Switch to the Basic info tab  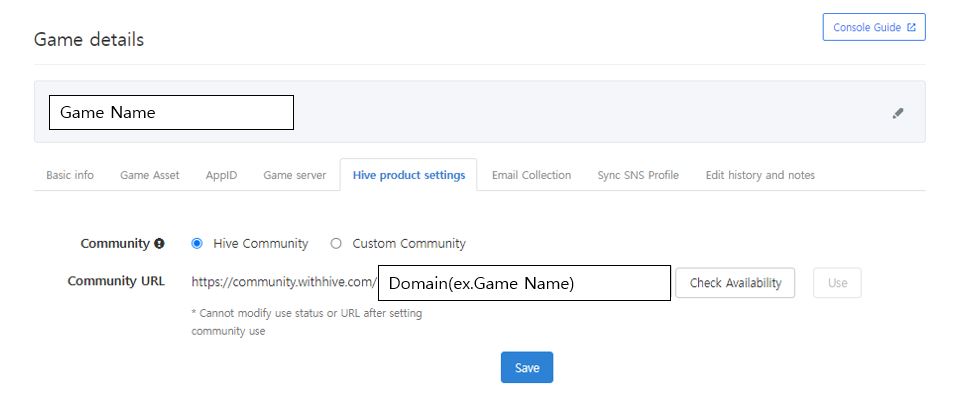(x=70, y=175)
